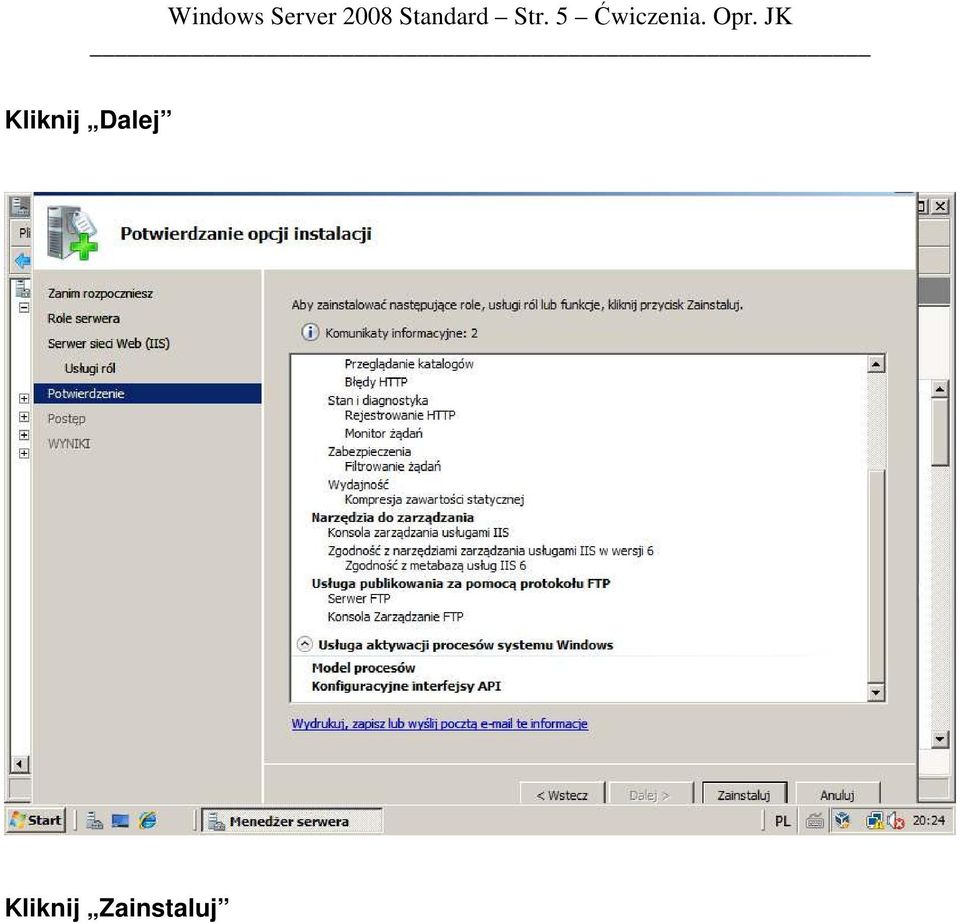Click the keyboard tray icon

point(814,821)
